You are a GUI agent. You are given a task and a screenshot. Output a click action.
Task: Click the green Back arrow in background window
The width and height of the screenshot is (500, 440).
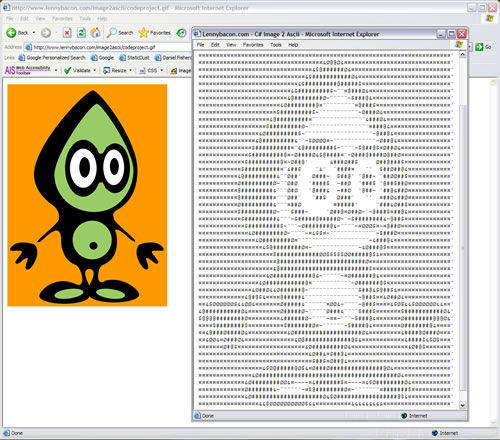pos(11,32)
